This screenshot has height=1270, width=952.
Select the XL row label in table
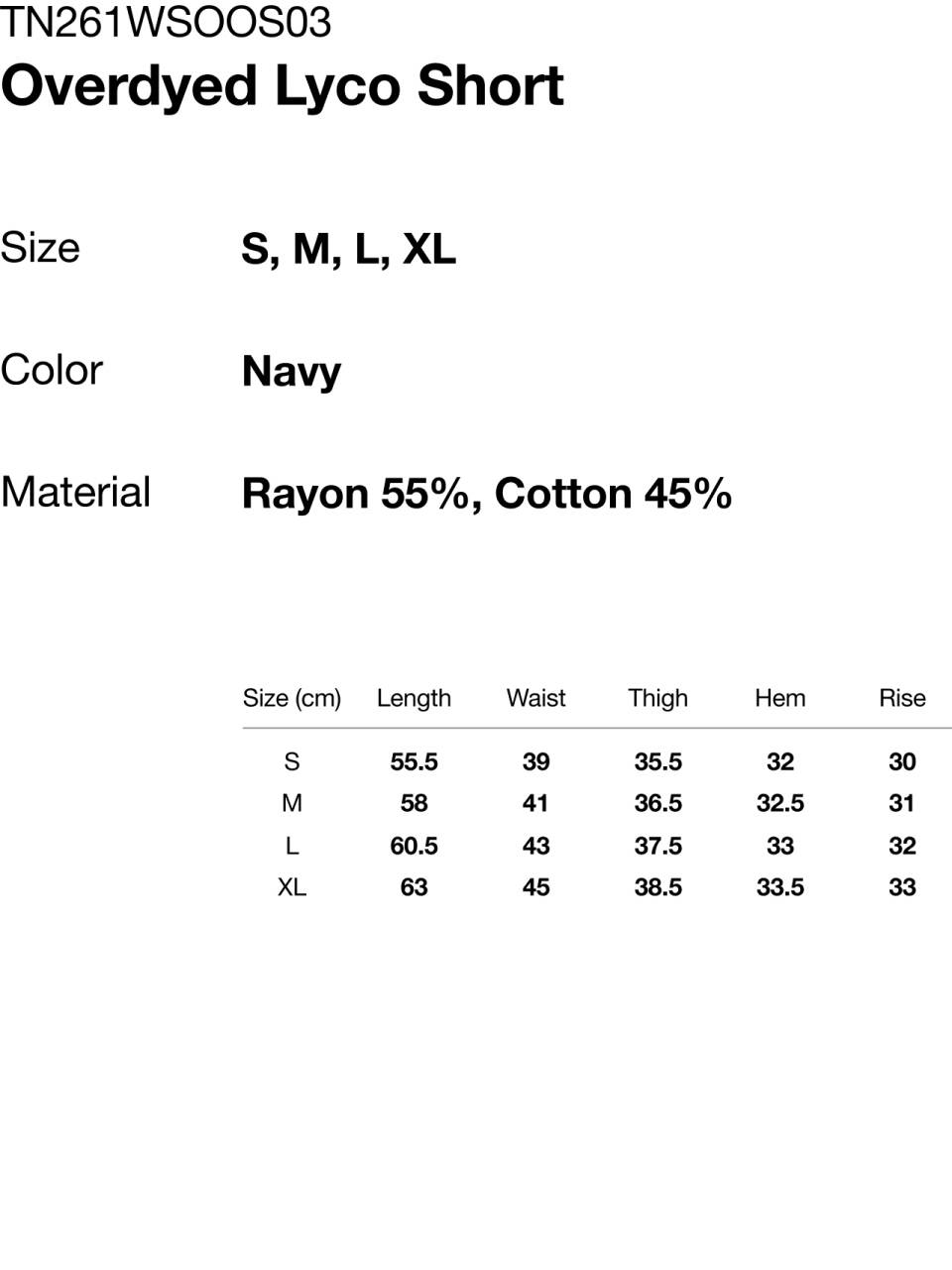[x=292, y=887]
